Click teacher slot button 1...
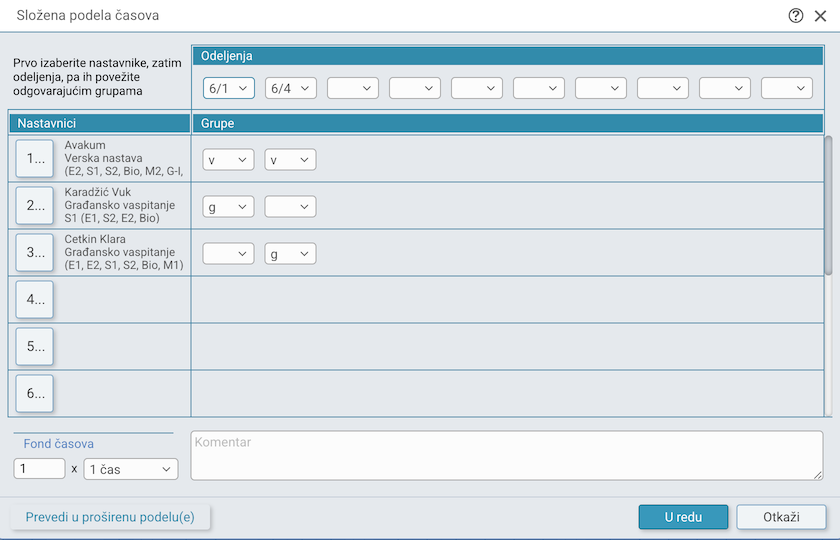 point(35,159)
